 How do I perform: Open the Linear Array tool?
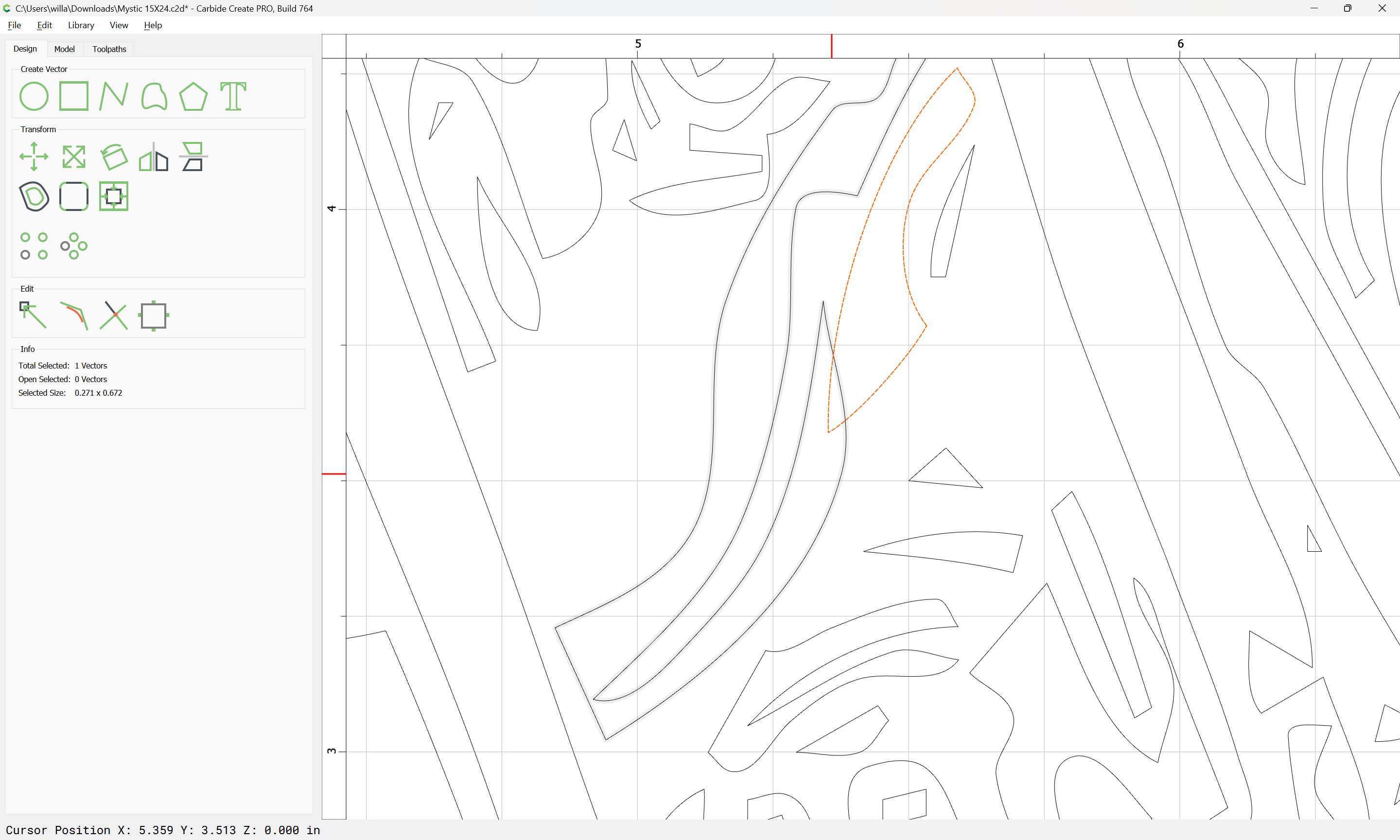(34, 246)
